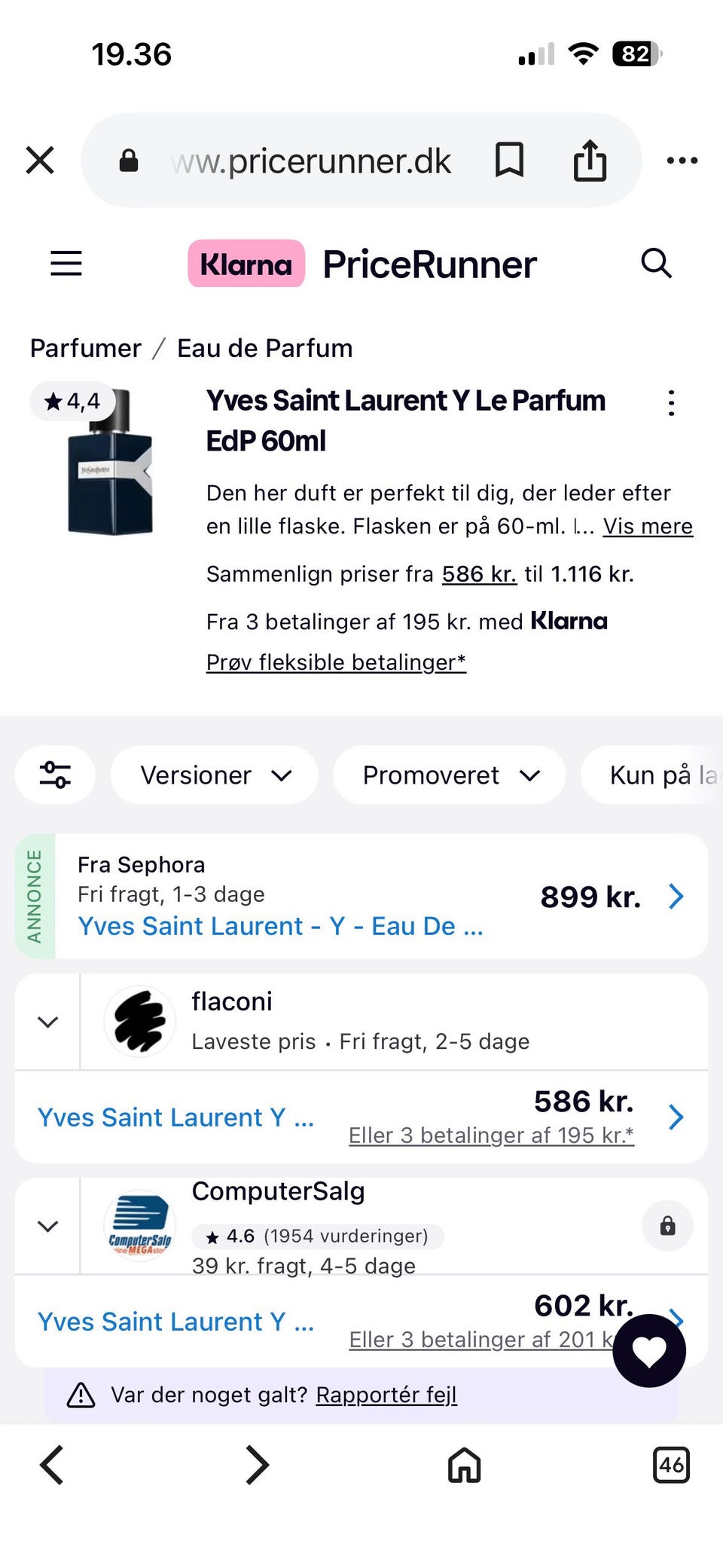Image resolution: width=723 pixels, height=1568 pixels.
Task: Navigate to Parfumer breadcrumb
Action: [86, 348]
